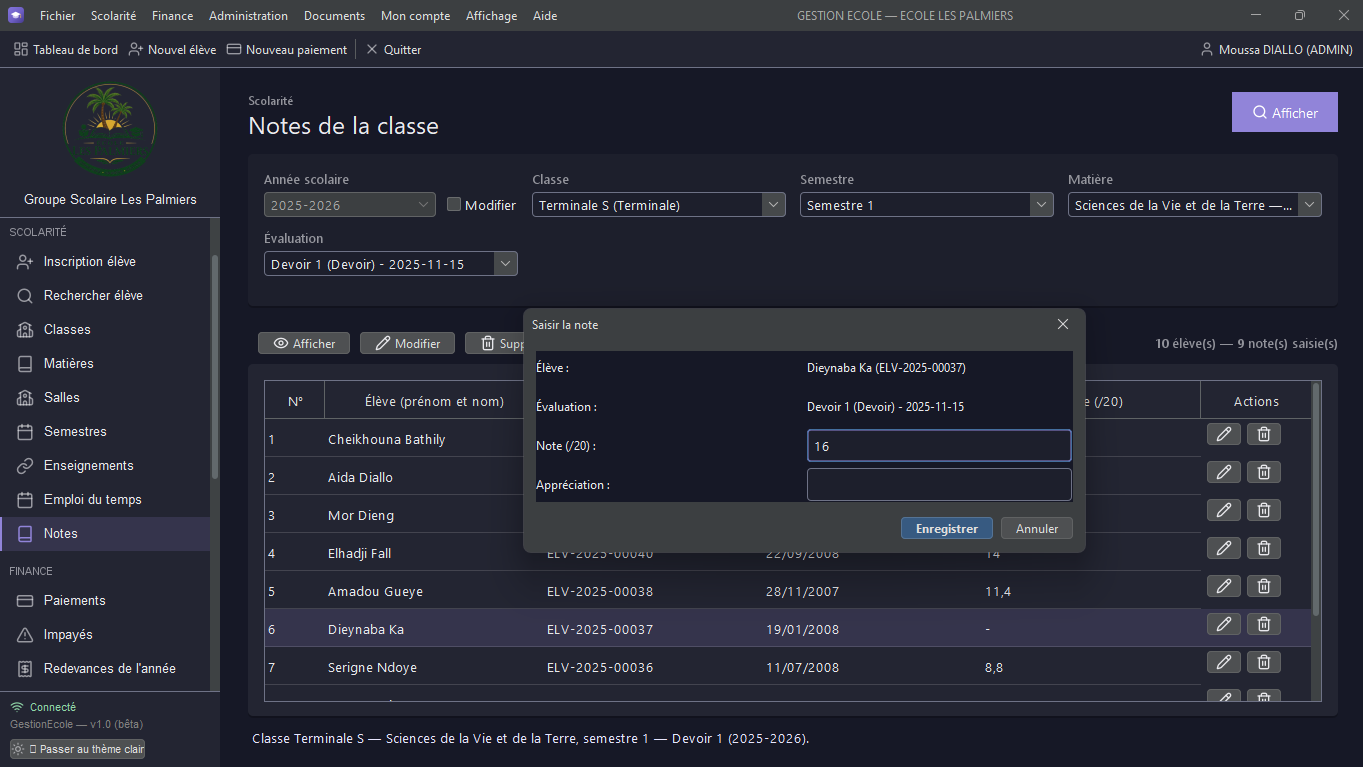Open the Administration menu
This screenshot has width=1363, height=767.
click(248, 15)
